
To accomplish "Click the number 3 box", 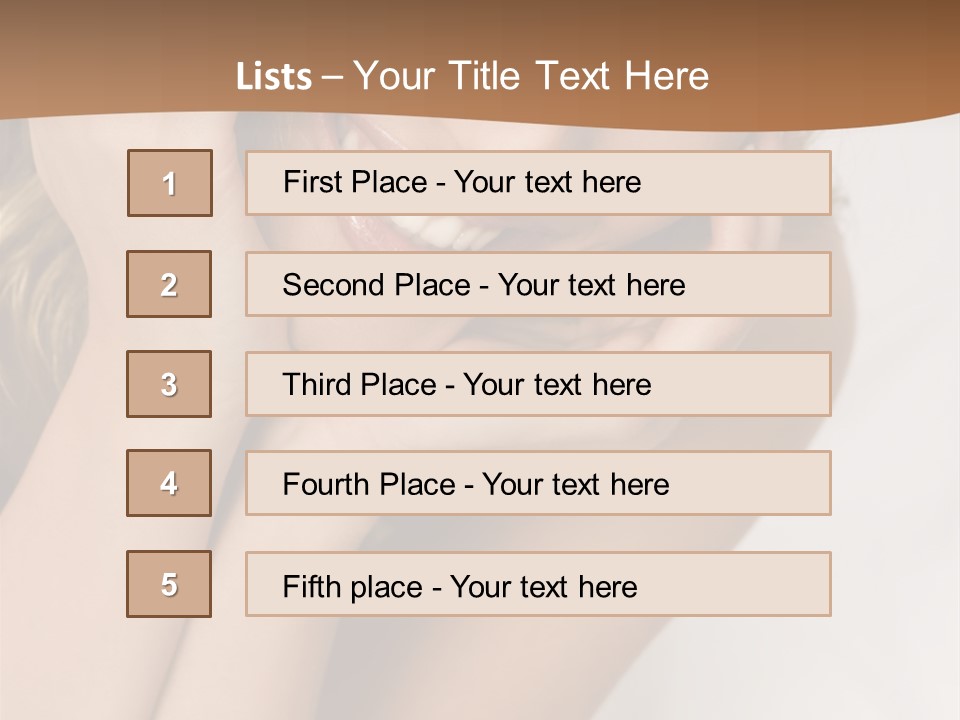I will [x=169, y=384].
